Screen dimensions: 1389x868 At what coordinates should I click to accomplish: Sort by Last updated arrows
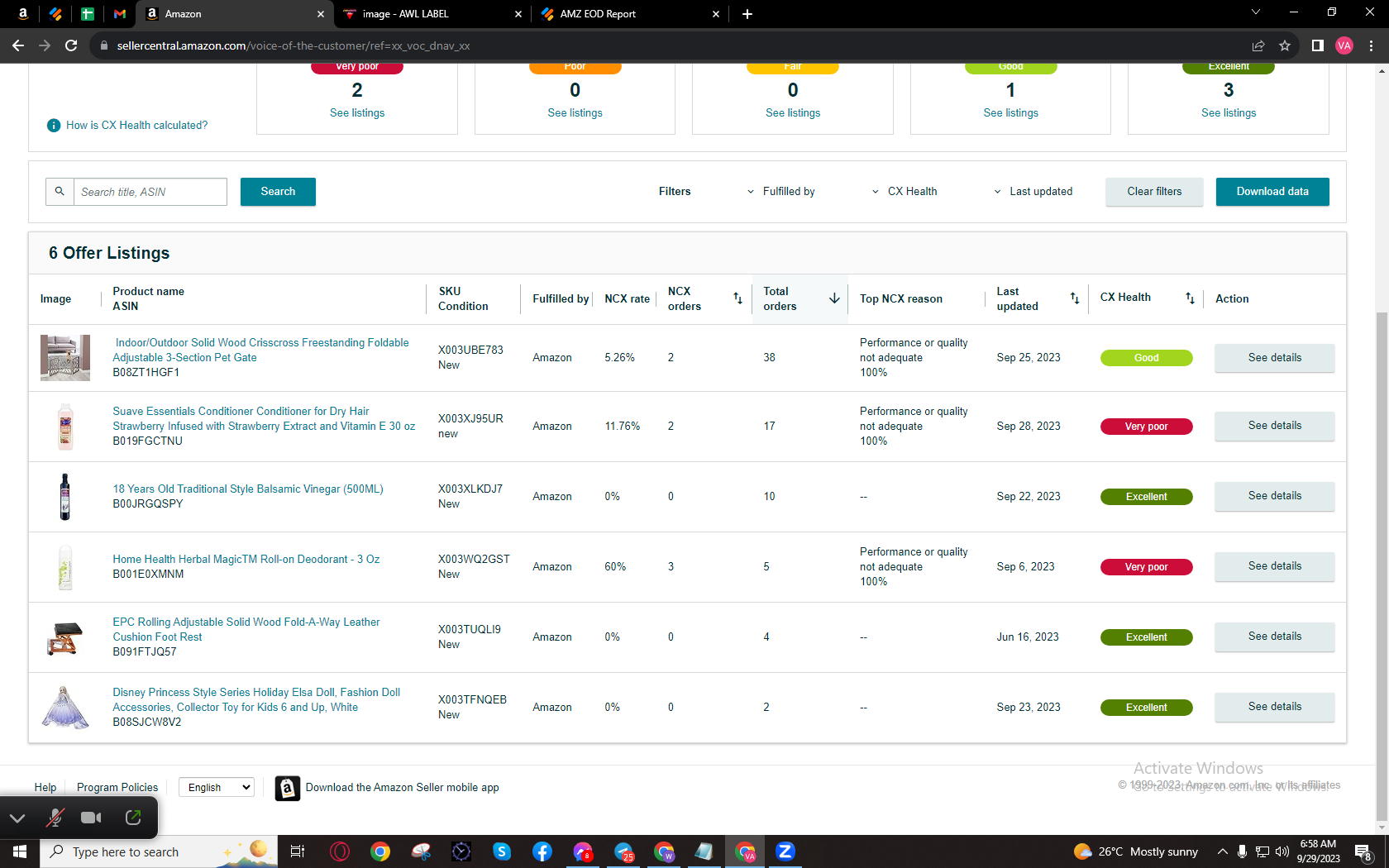[1075, 298]
